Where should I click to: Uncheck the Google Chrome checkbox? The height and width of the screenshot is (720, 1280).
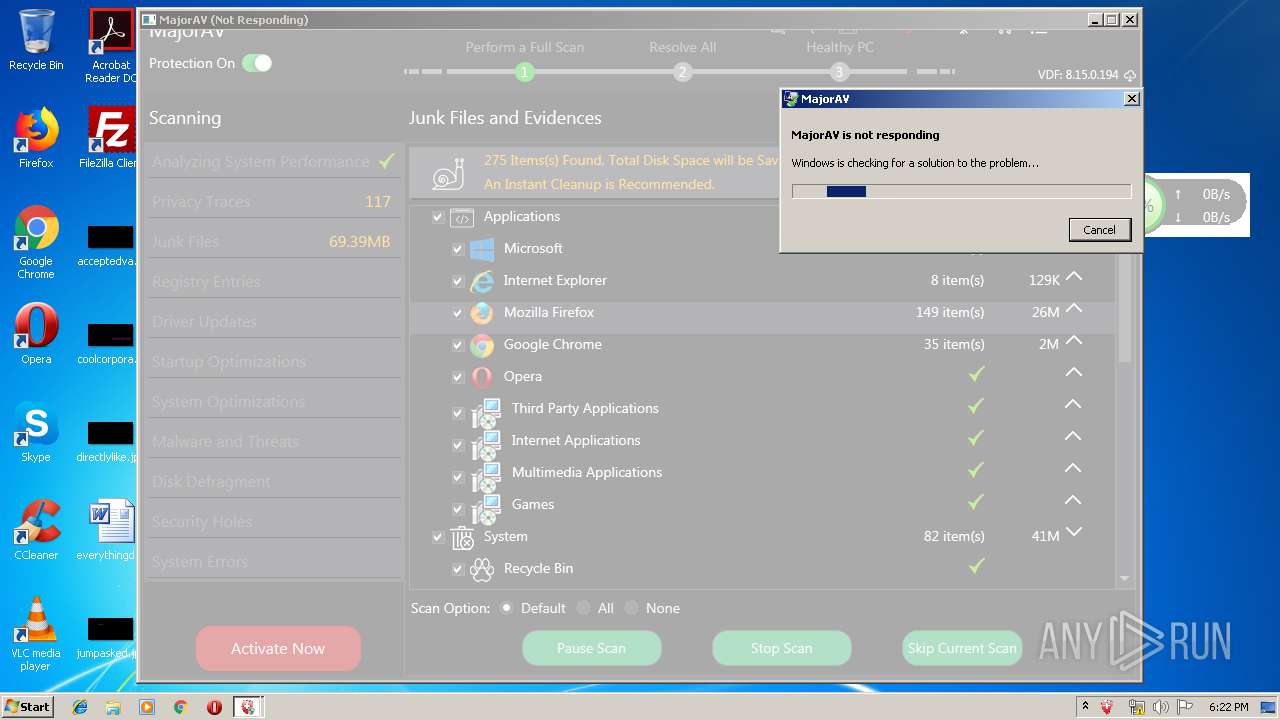point(458,345)
